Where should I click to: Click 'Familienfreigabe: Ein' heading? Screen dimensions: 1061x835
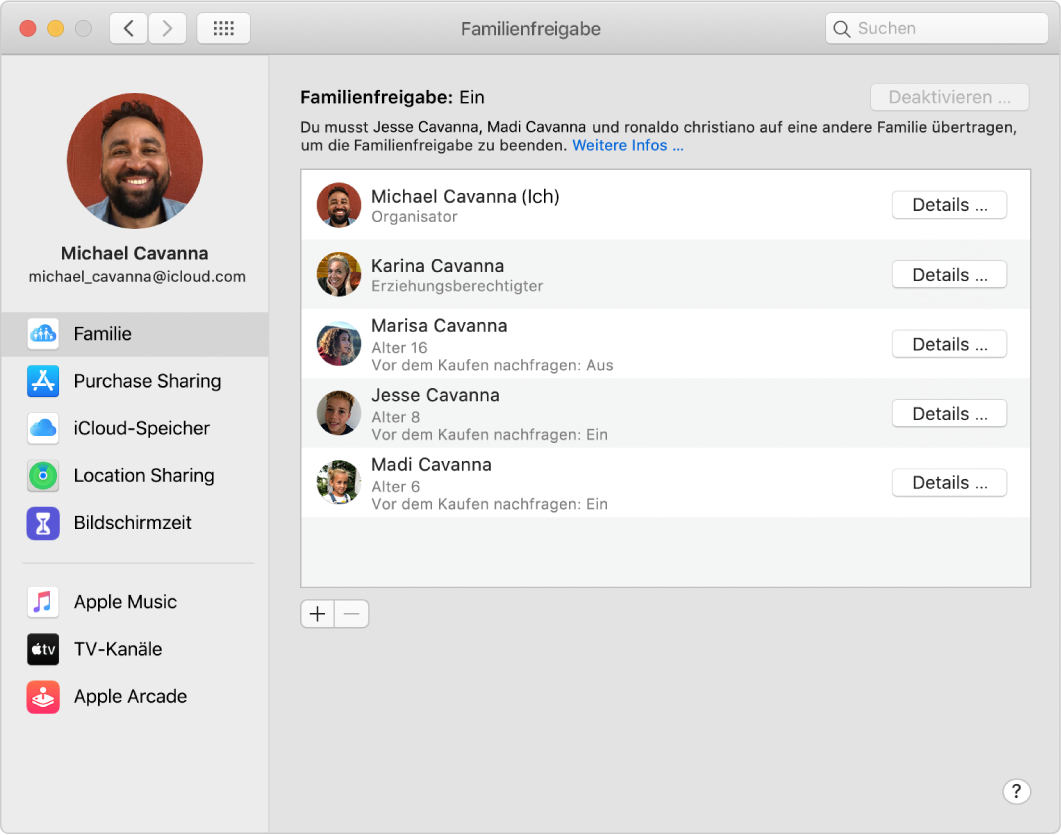pyautogui.click(x=392, y=97)
